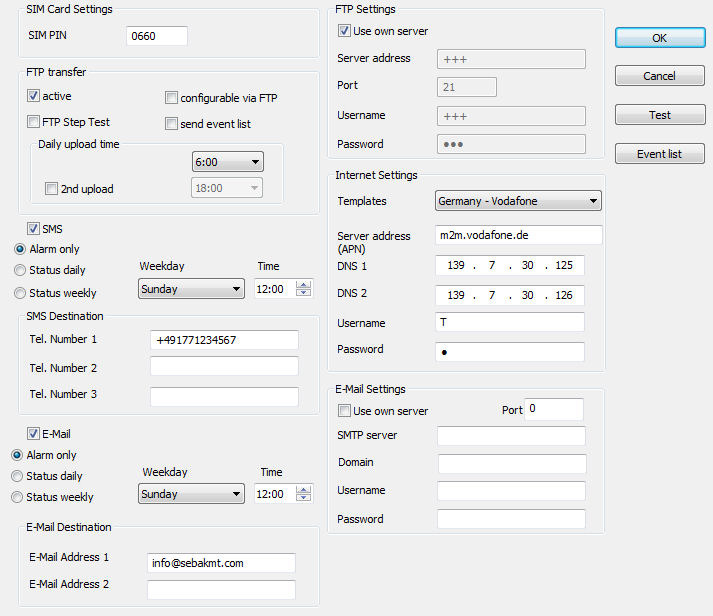713x616 pixels.
Task: Decrease SMS time with down spinner arrow
Action: pos(303,293)
